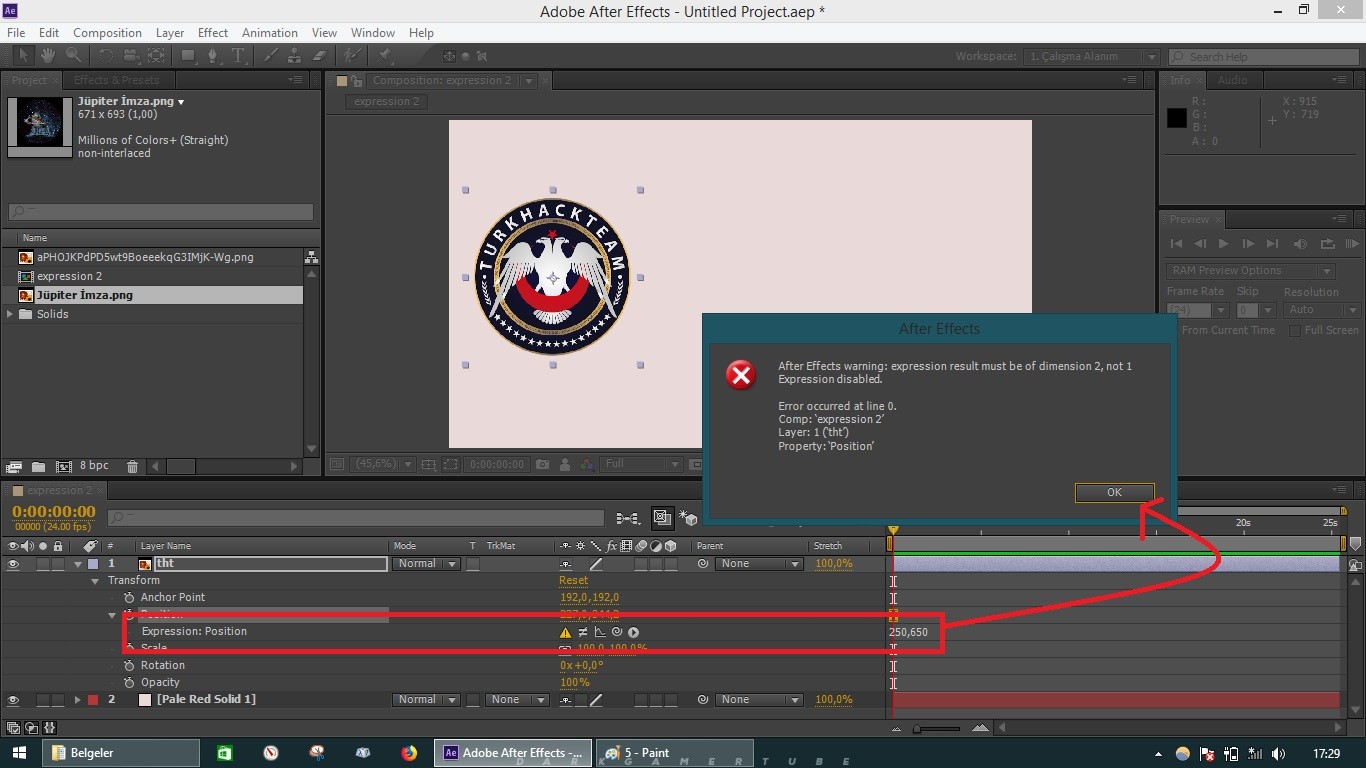Image resolution: width=1366 pixels, height=768 pixels.
Task: Open the expression language menu arrow
Action: (634, 632)
